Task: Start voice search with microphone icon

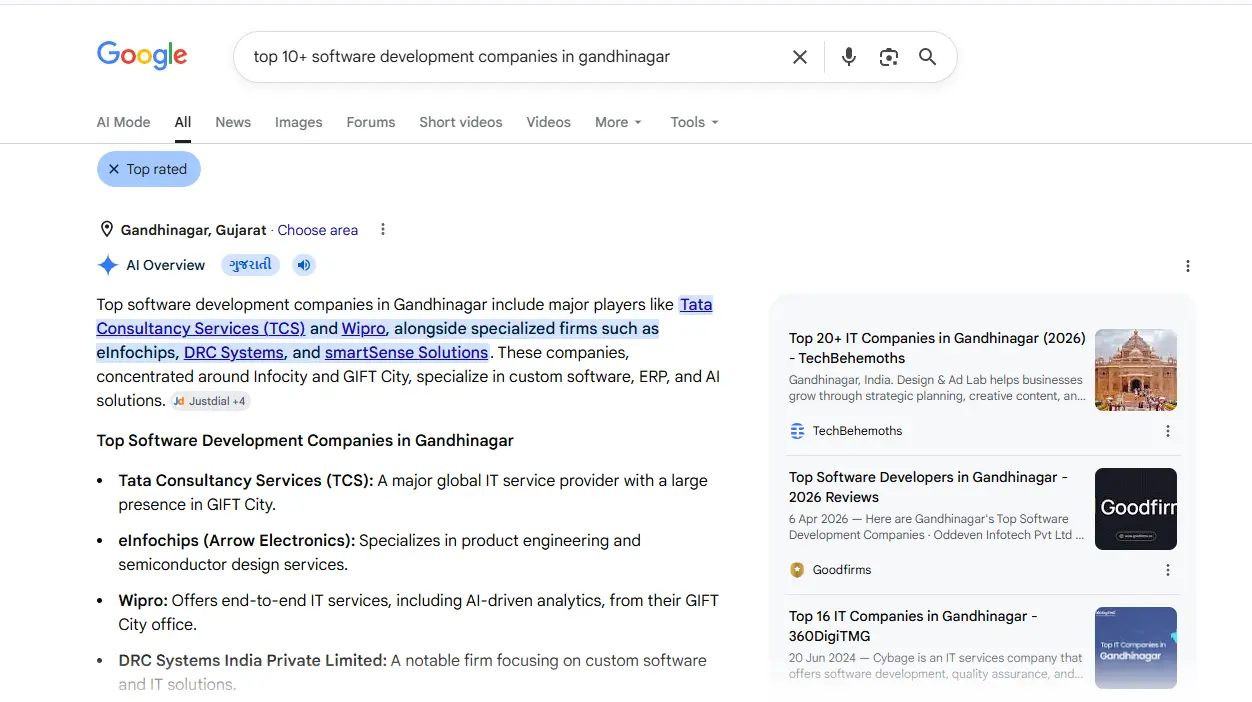Action: pos(848,57)
